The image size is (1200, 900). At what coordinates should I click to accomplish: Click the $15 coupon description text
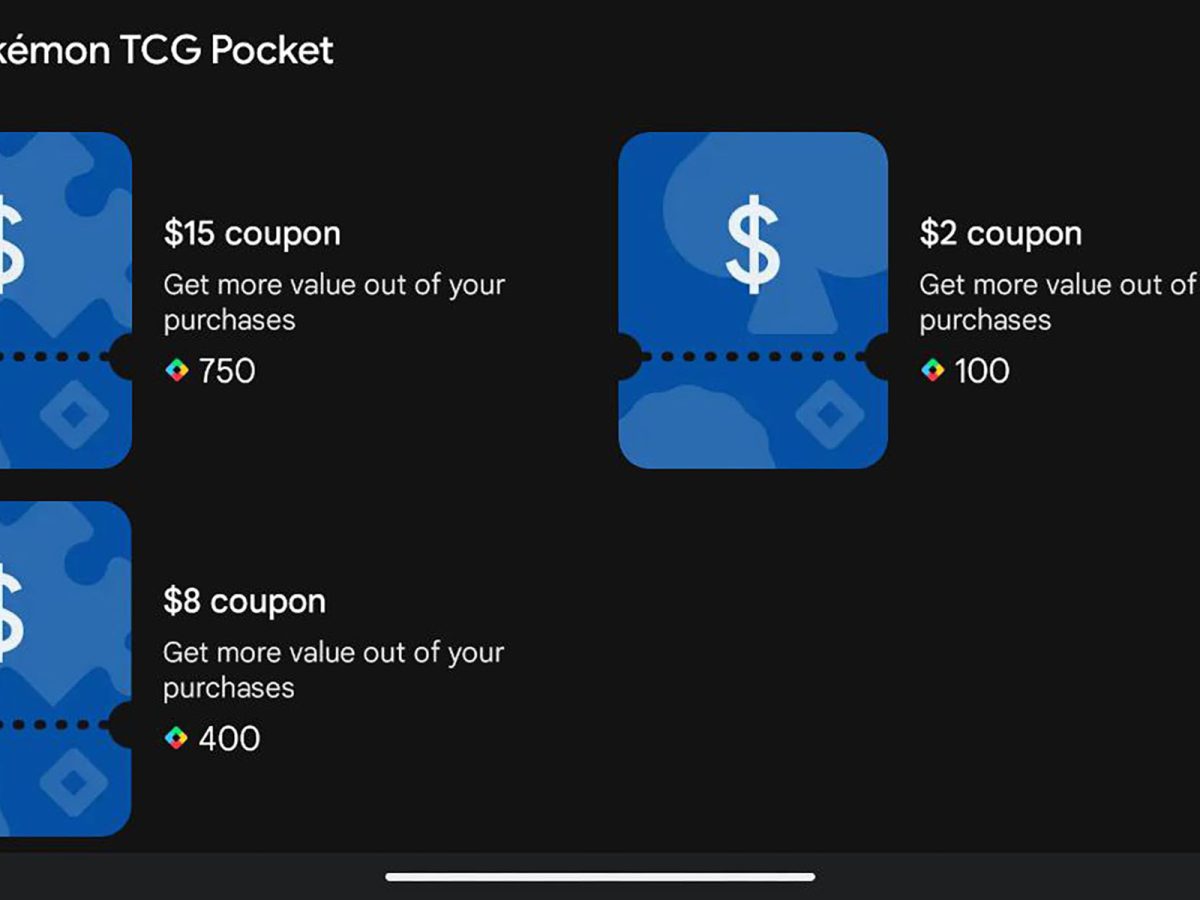(333, 302)
